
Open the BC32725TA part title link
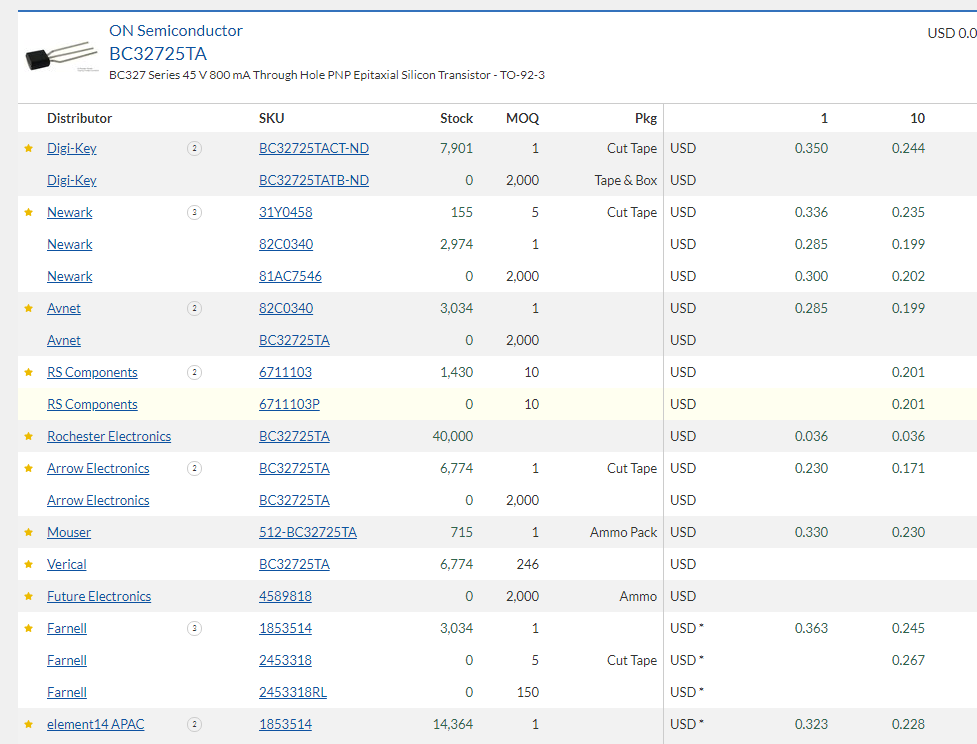(158, 54)
